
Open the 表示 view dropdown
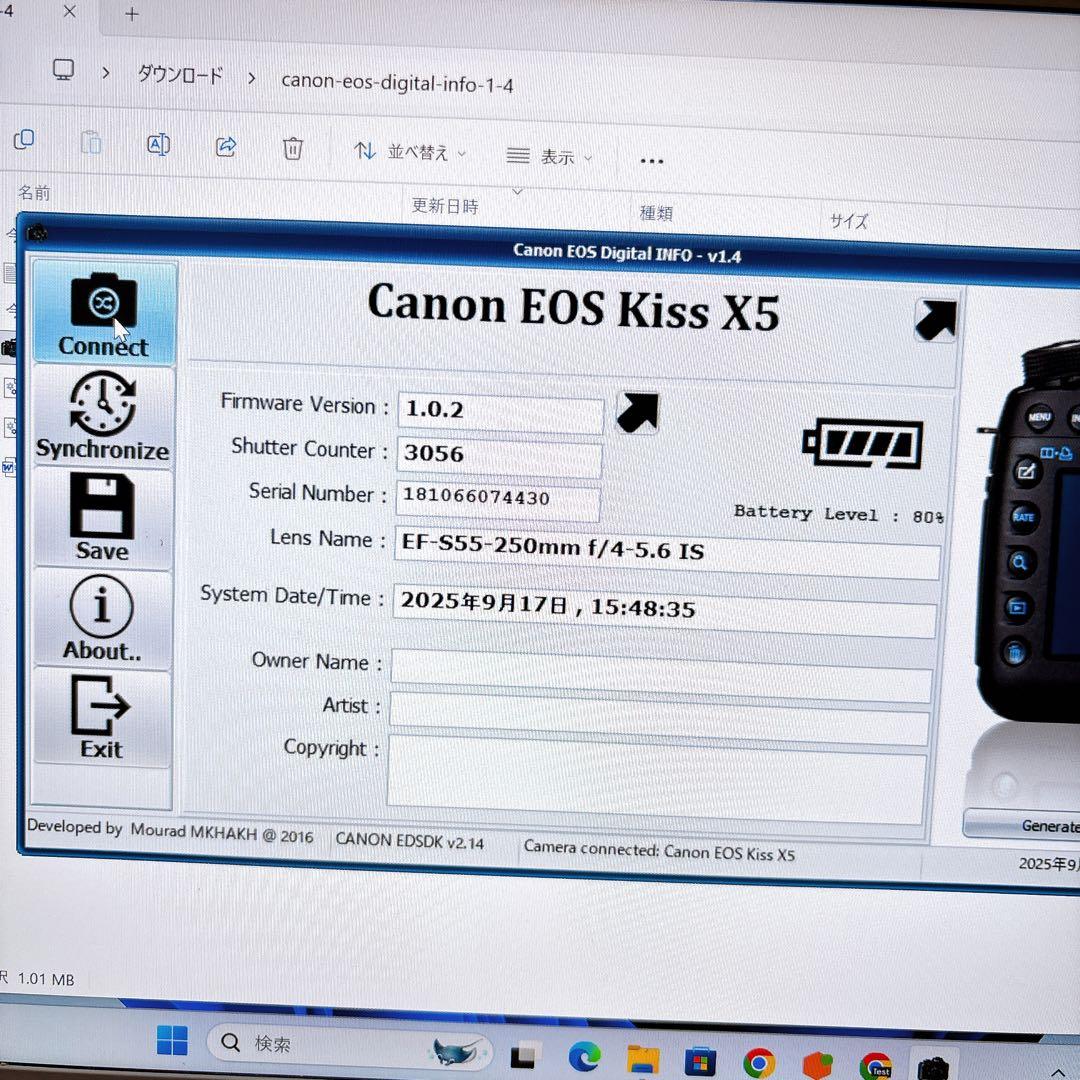[549, 157]
